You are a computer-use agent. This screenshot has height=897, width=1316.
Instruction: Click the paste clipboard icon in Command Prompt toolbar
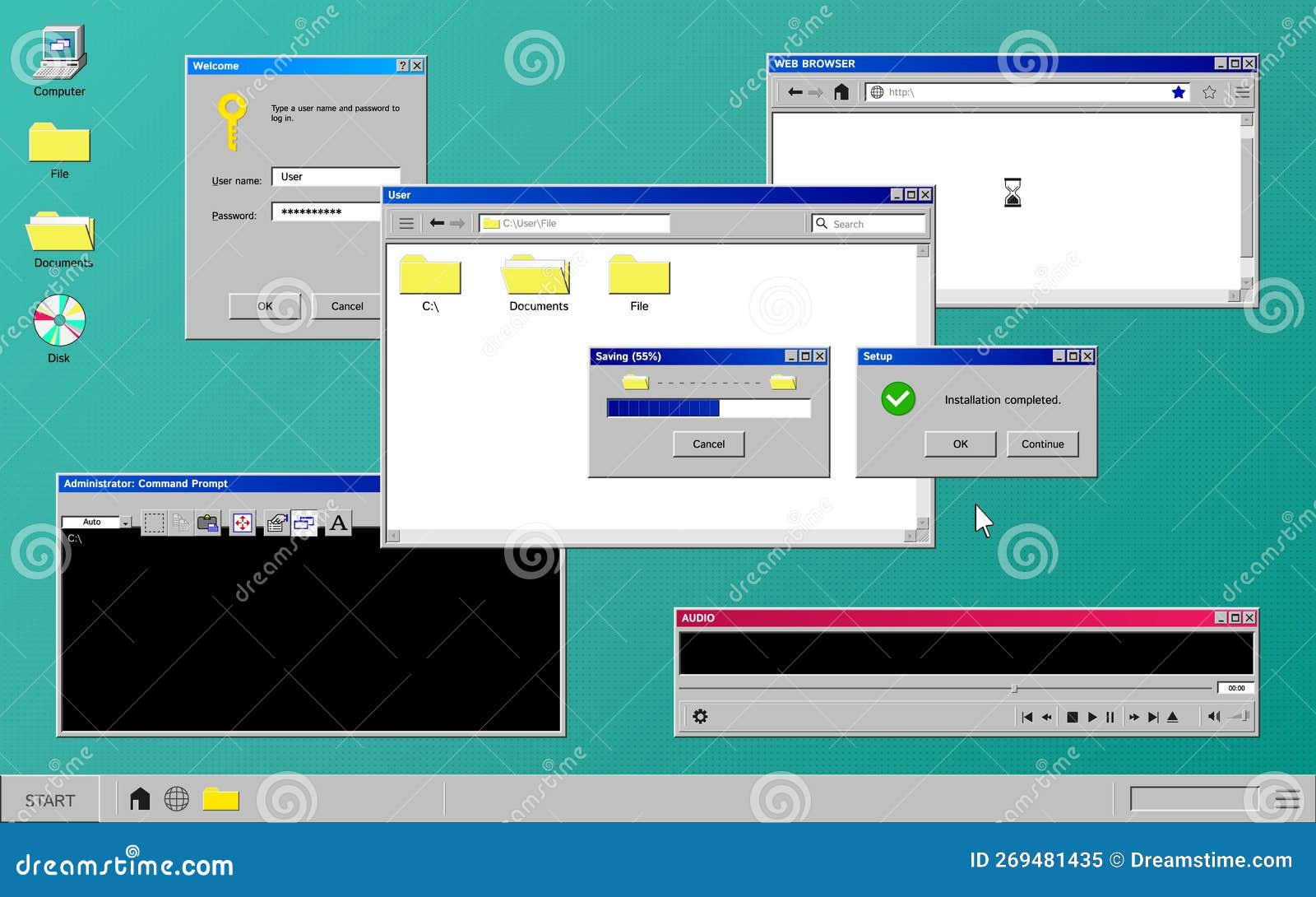[208, 522]
